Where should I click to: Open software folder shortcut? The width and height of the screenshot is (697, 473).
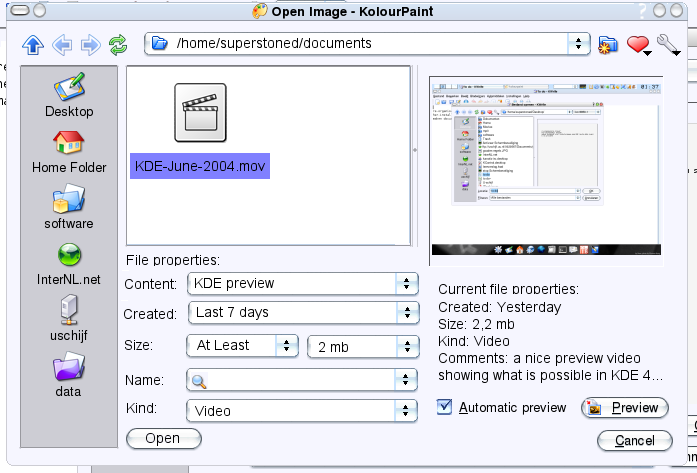(69, 207)
